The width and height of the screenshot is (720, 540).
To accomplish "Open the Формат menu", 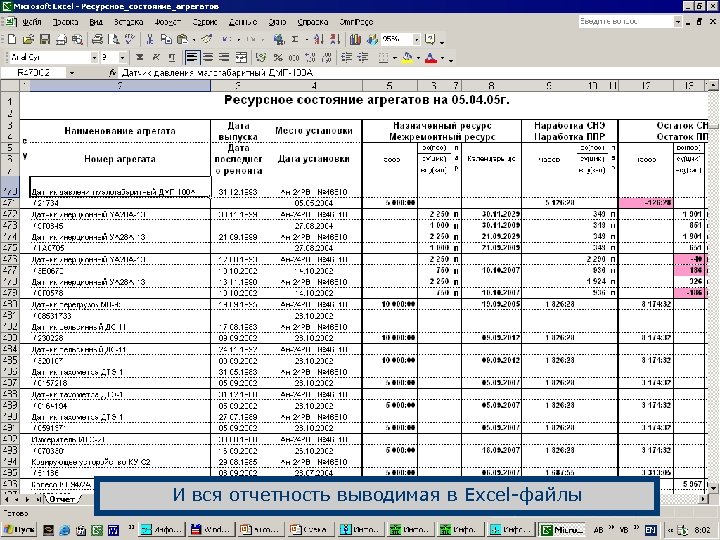I will click(168, 22).
